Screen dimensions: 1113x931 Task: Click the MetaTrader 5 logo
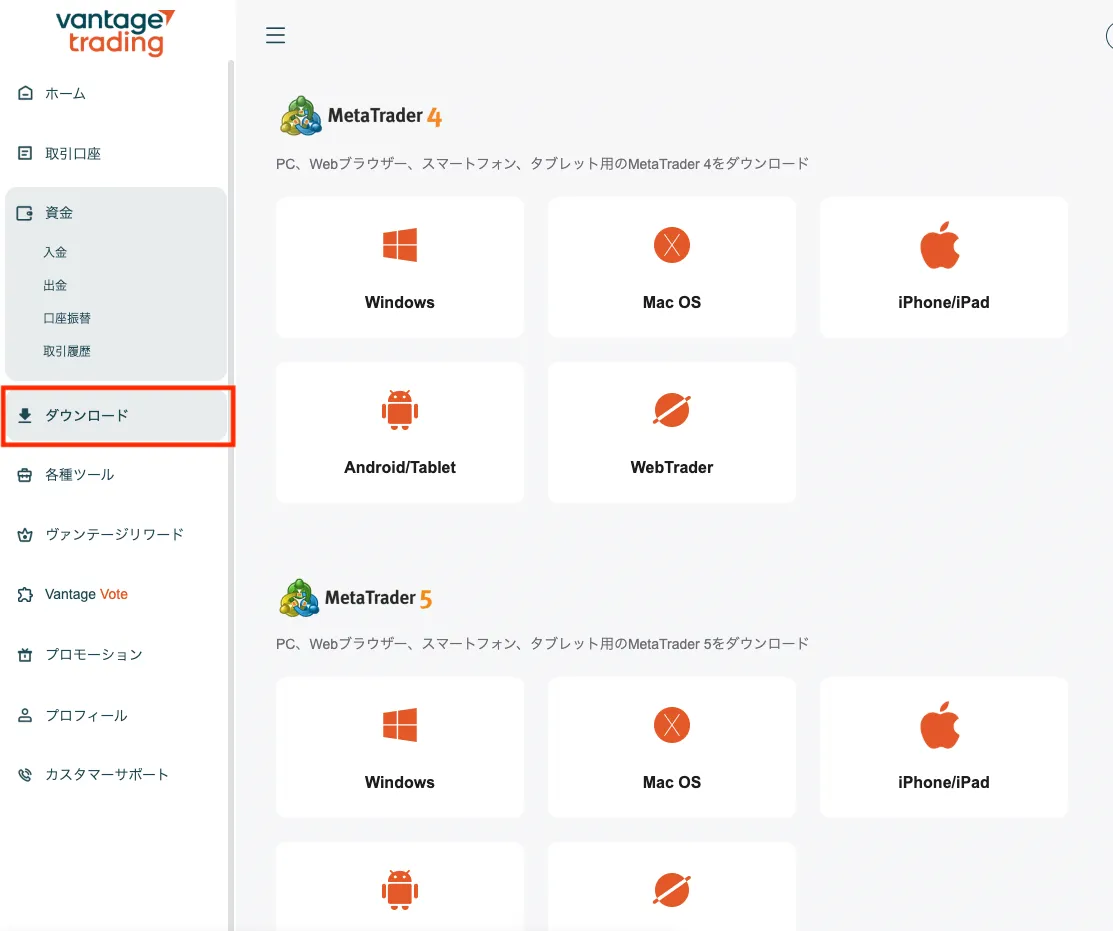(356, 598)
